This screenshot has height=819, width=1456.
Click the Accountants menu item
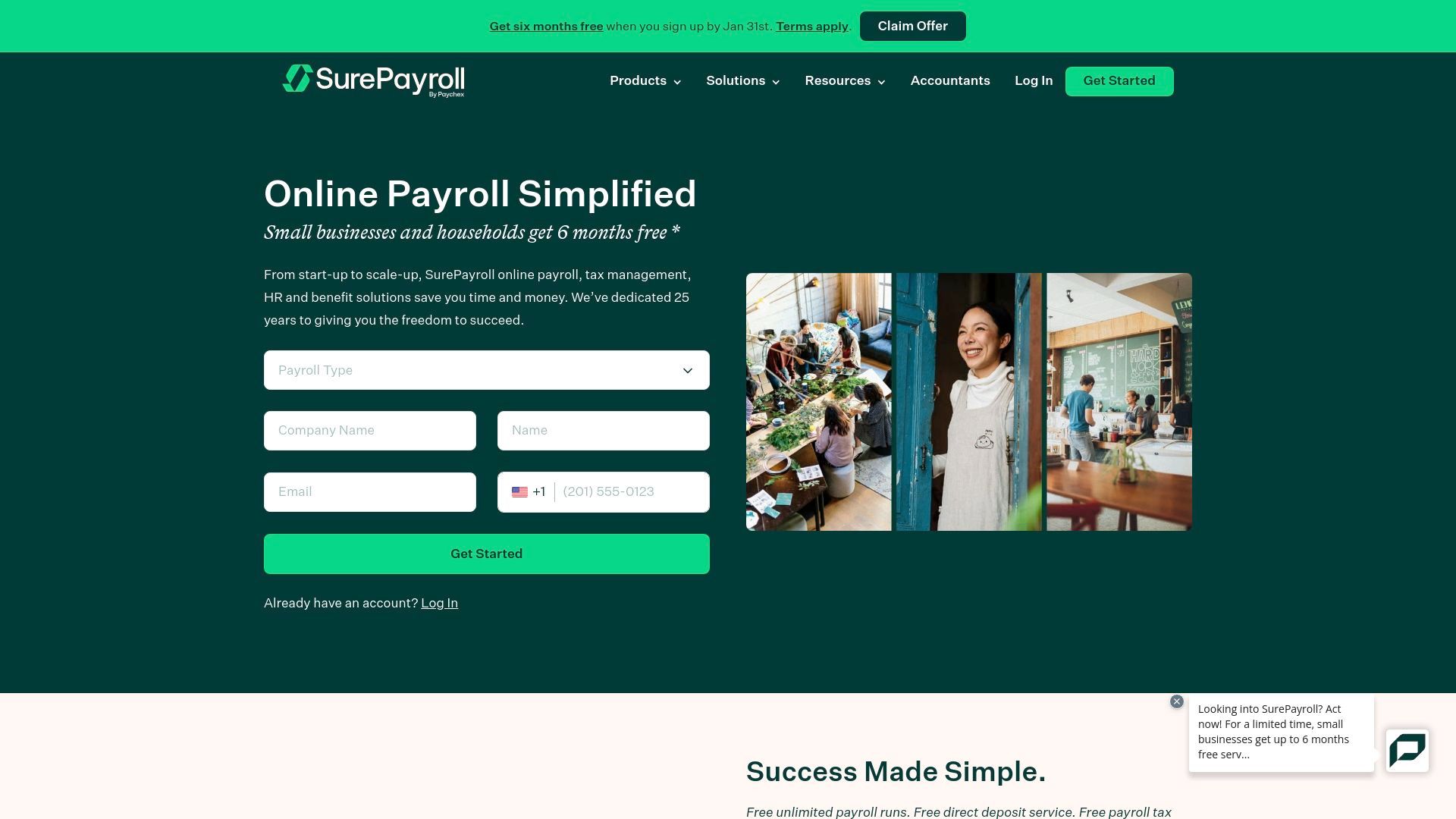[x=949, y=80]
